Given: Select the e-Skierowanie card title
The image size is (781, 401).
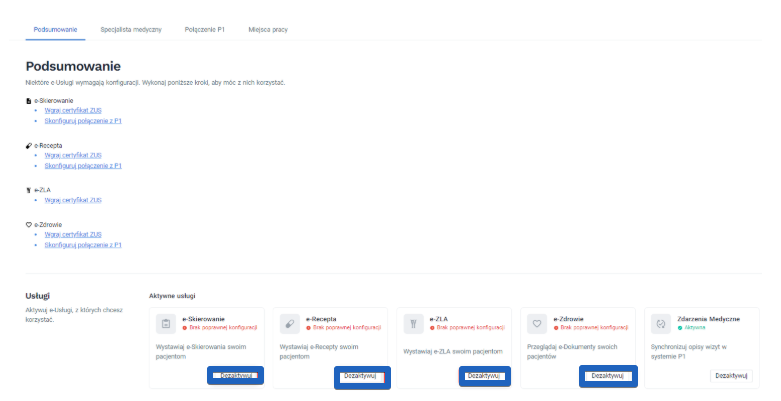Looking at the screenshot, I should click(203, 319).
